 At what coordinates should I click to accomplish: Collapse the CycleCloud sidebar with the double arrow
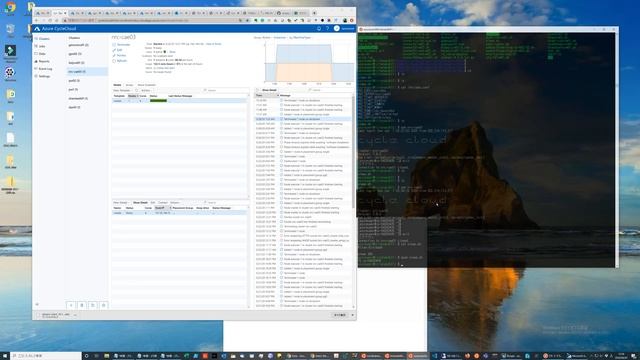click(37, 304)
